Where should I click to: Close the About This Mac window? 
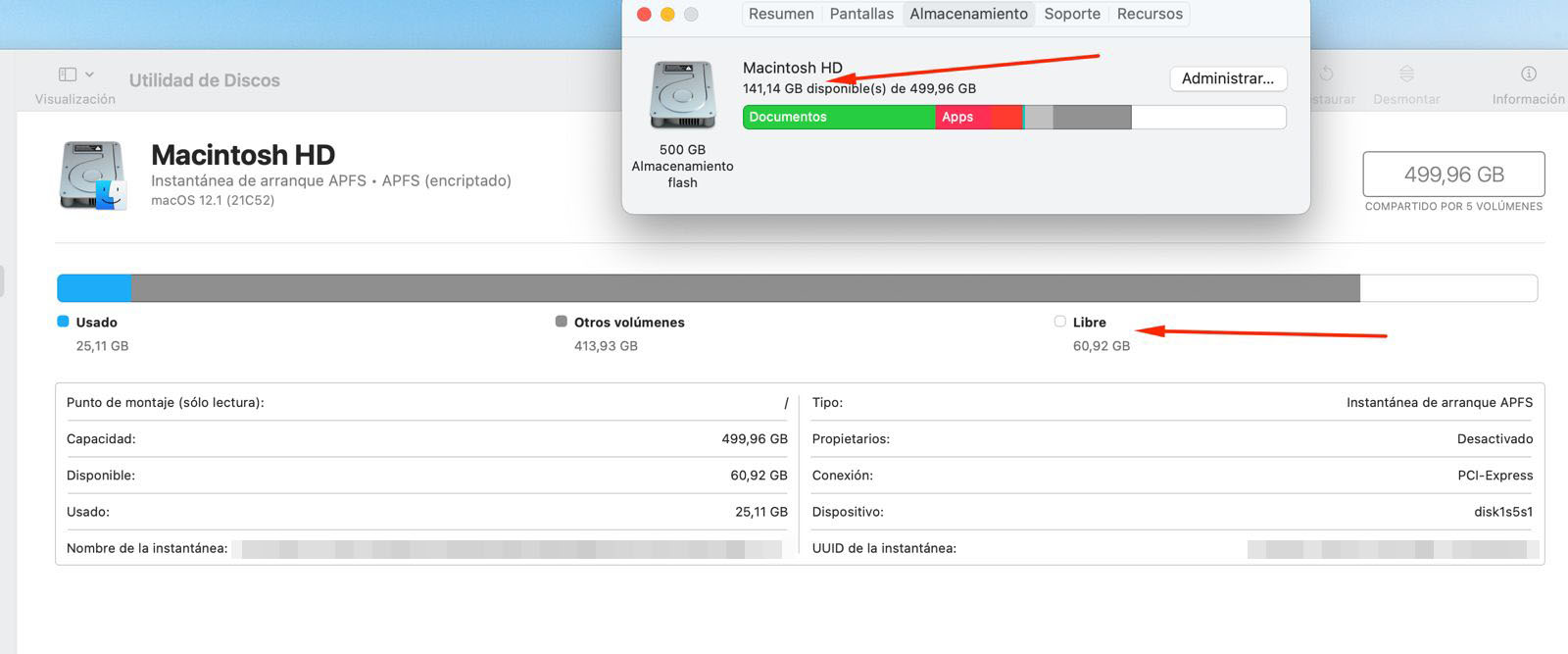pos(644,14)
